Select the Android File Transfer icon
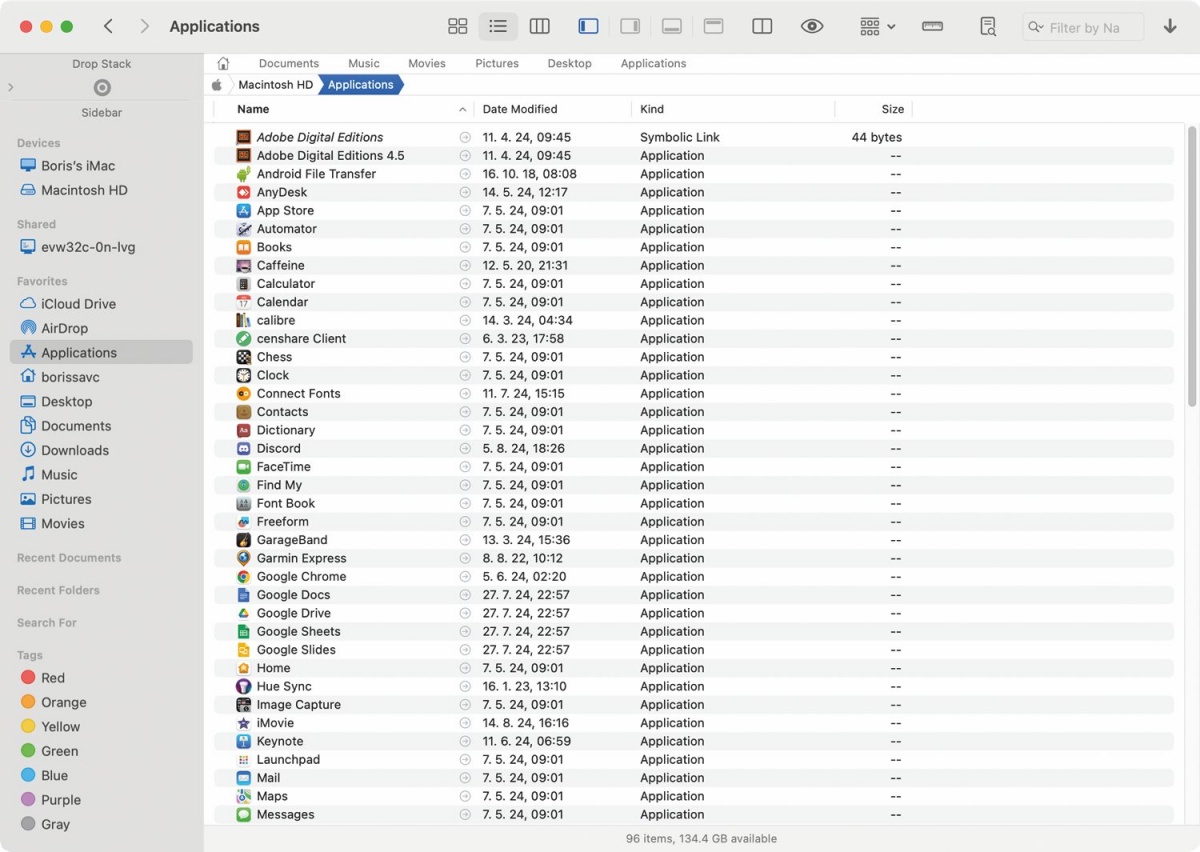1200x852 pixels. tap(243, 174)
